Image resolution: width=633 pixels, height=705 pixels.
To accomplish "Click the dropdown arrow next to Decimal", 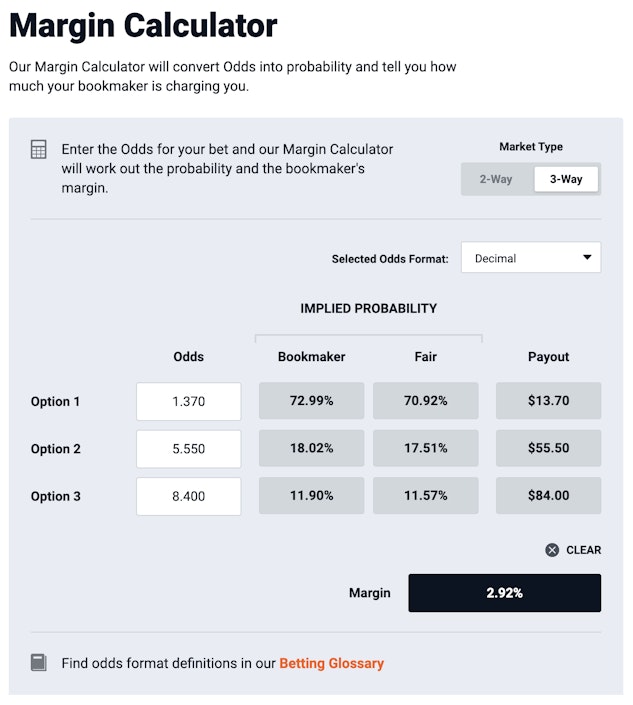I will [587, 257].
